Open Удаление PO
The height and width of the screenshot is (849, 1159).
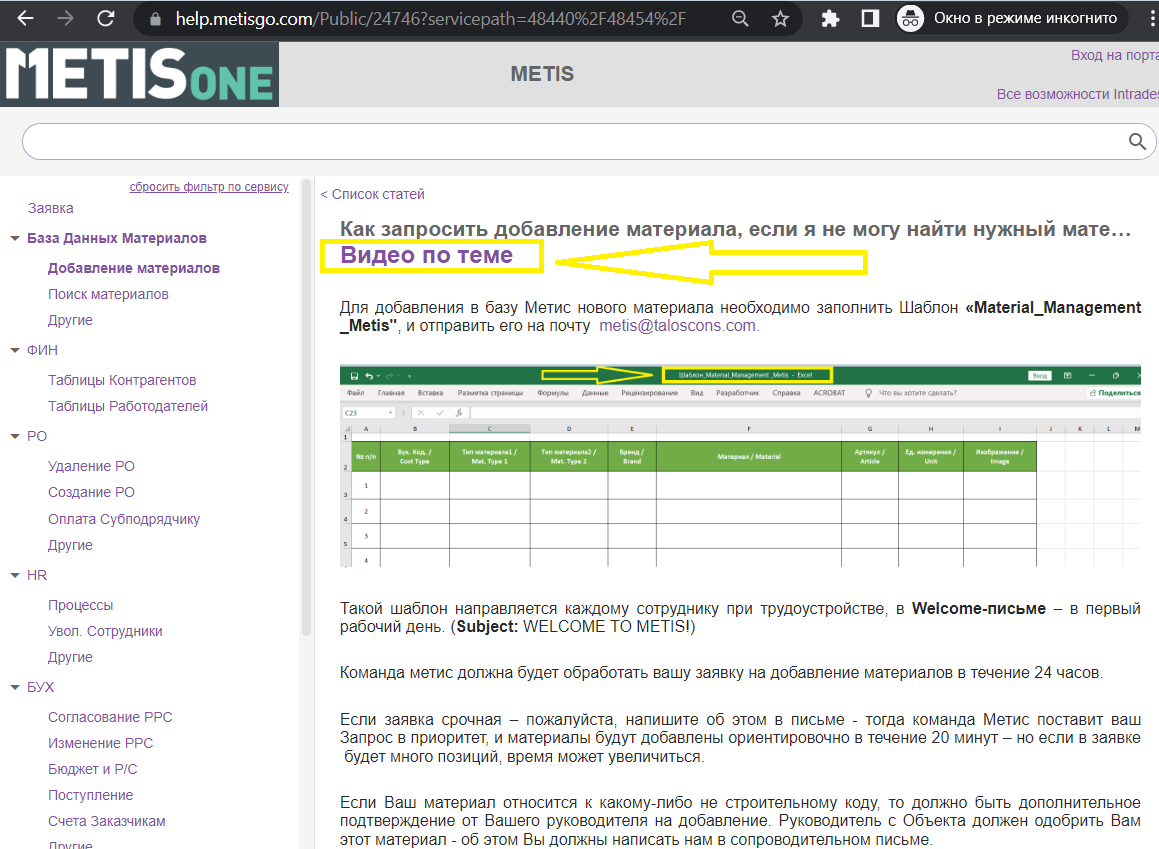click(x=92, y=466)
